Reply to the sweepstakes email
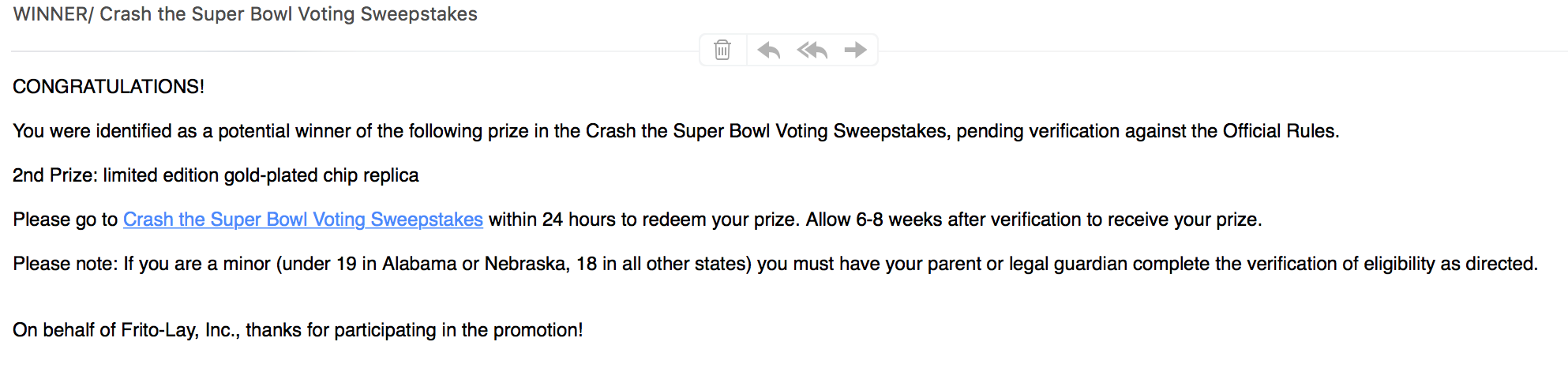The width and height of the screenshot is (1568, 368). coord(768,51)
